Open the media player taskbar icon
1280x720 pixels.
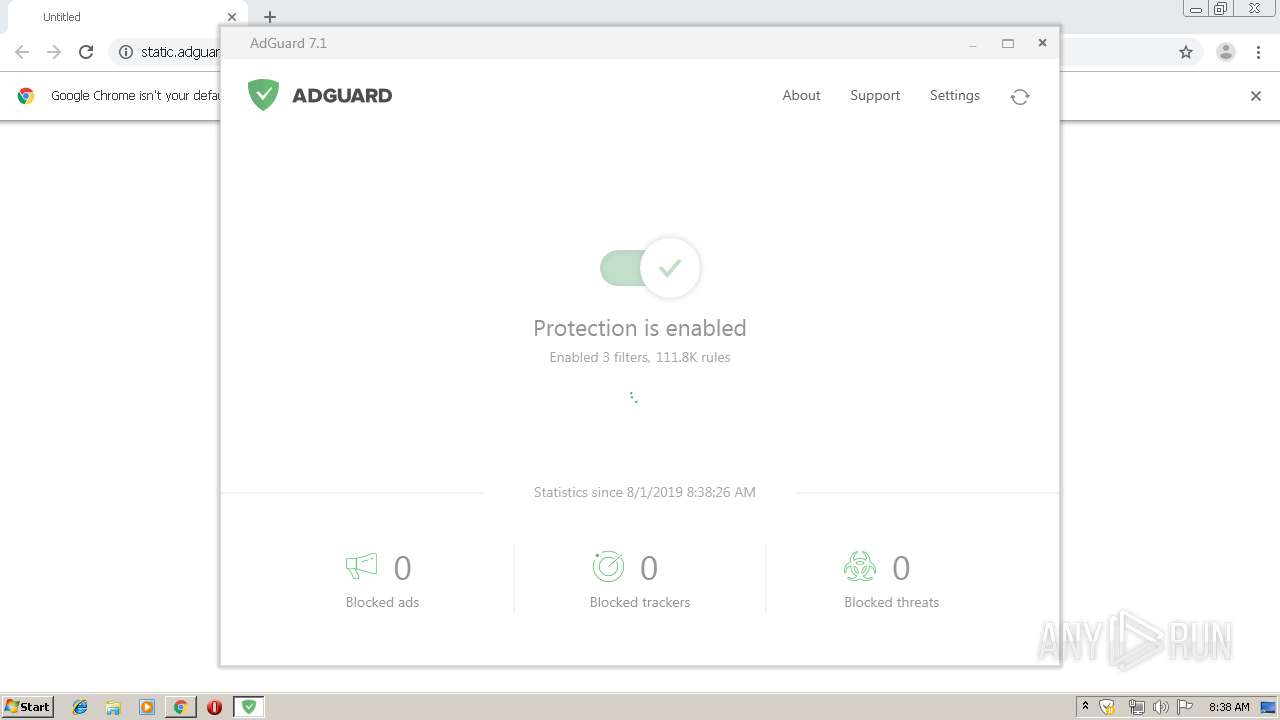coord(147,707)
